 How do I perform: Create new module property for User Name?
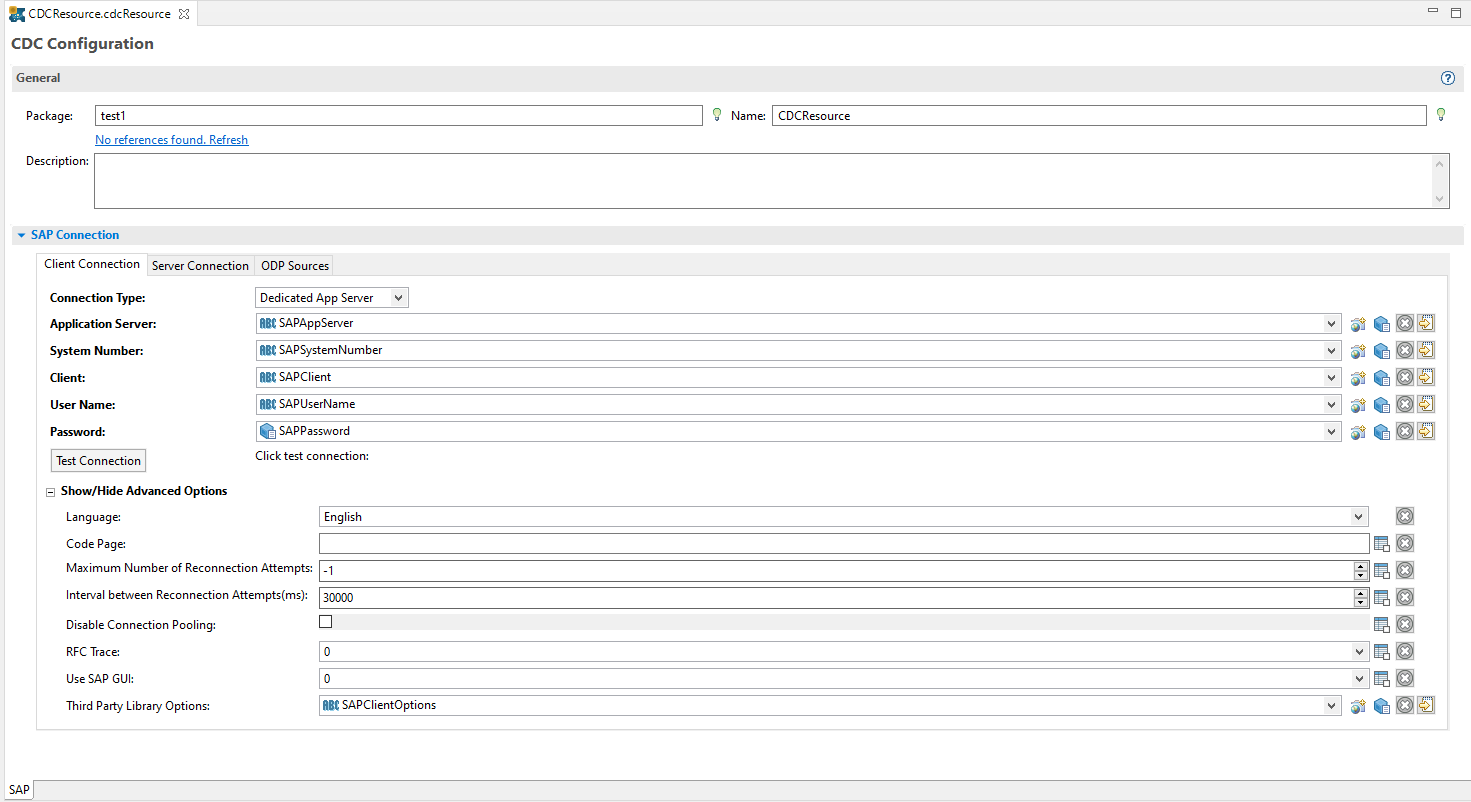pyautogui.click(x=1358, y=405)
